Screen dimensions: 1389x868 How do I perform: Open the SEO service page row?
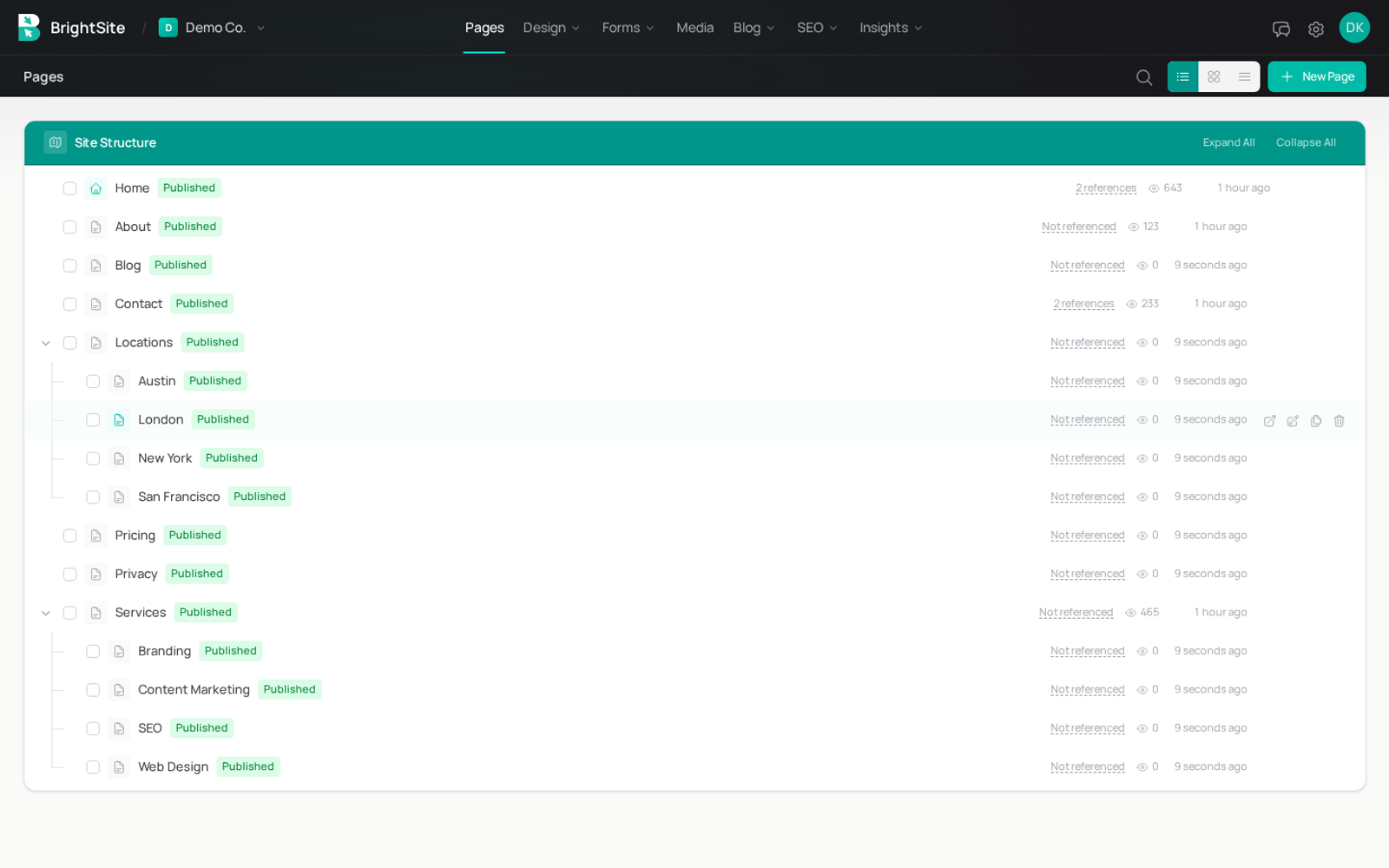point(694,728)
